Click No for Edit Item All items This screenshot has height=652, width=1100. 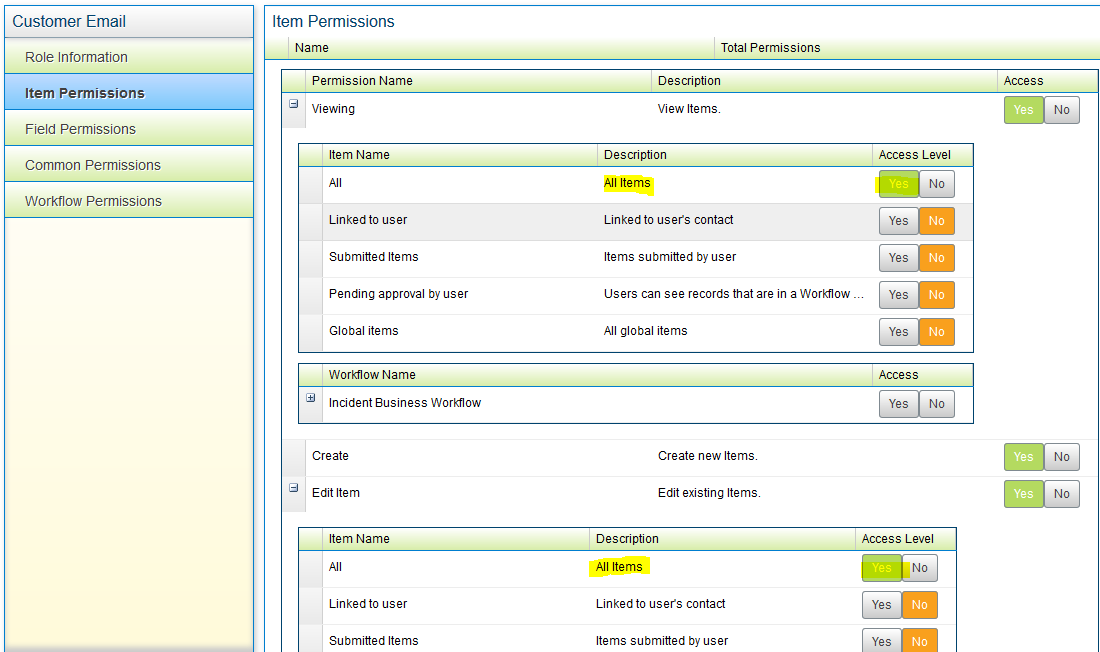pos(919,568)
